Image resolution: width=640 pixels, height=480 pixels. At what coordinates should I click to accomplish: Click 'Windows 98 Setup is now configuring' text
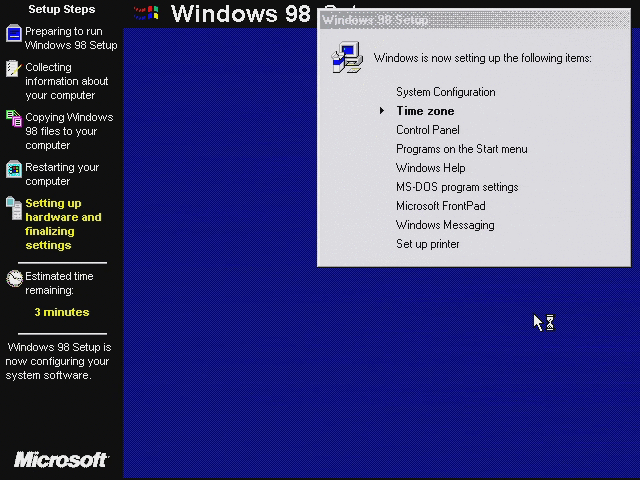pyautogui.click(x=58, y=361)
